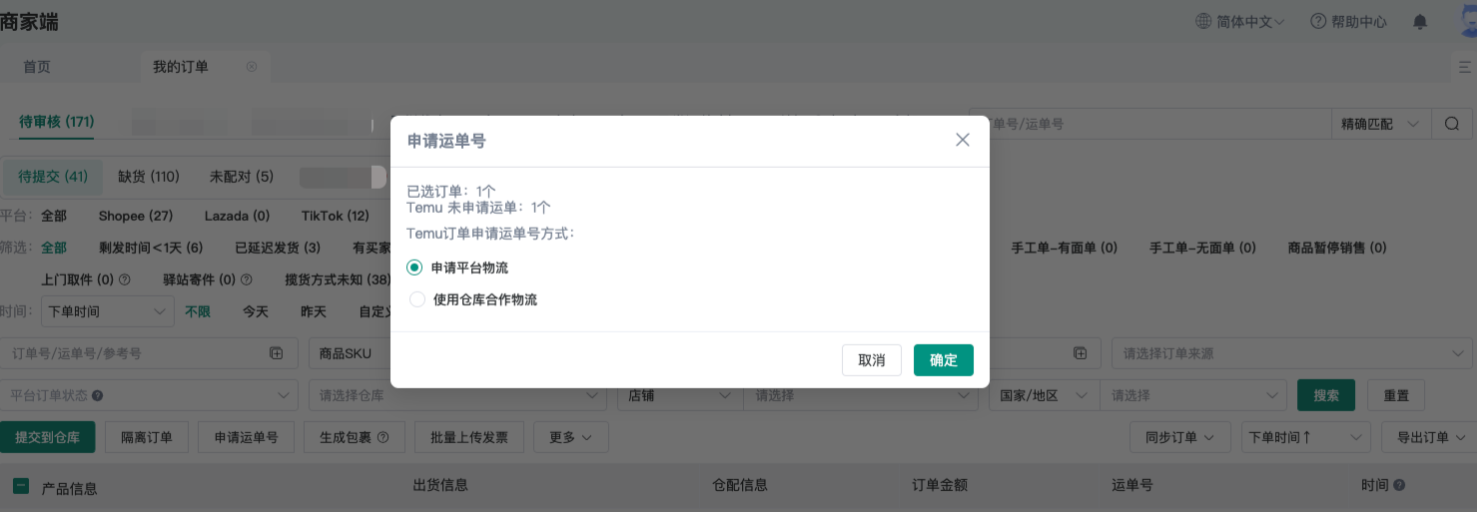Click the question mark icon beside 帮助中心
This screenshot has width=1477, height=512.
point(1318,21)
